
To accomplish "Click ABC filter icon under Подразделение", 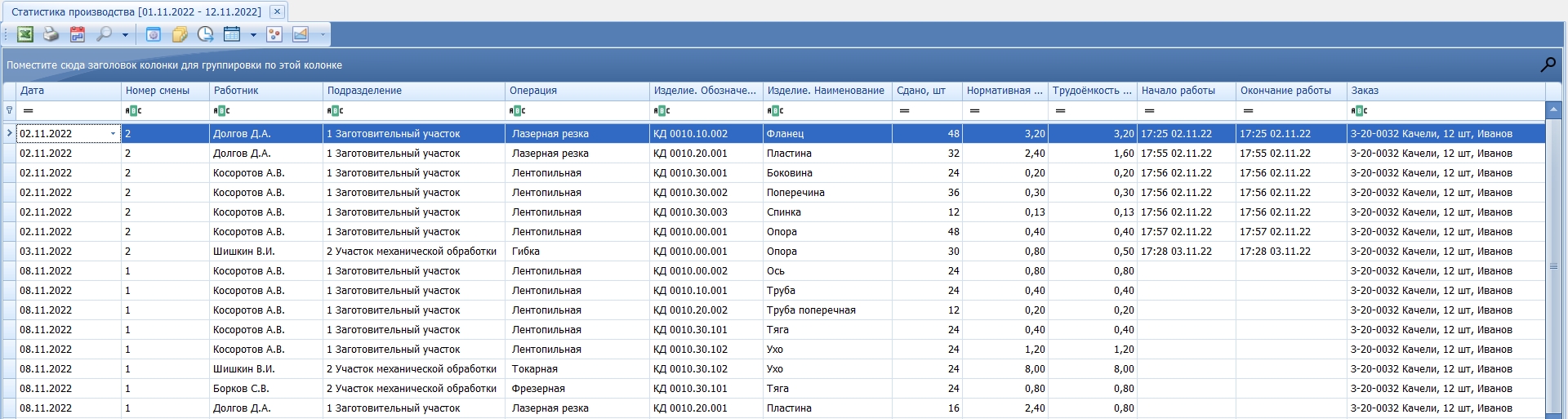I will pos(335,110).
